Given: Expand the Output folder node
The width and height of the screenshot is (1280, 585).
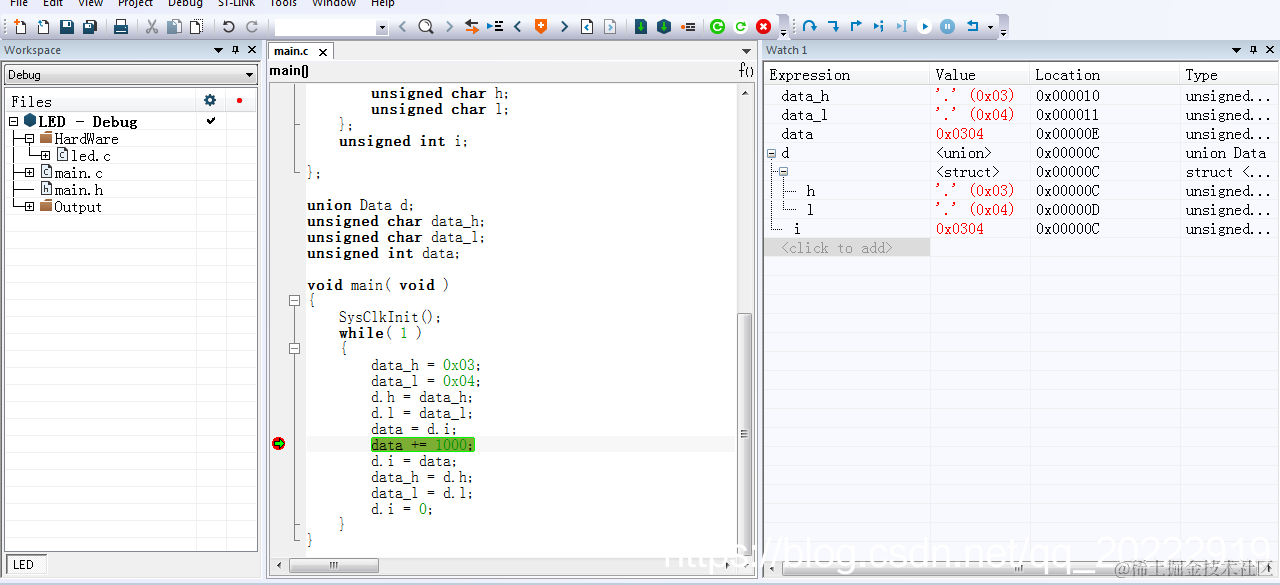Looking at the screenshot, I should click(29, 207).
